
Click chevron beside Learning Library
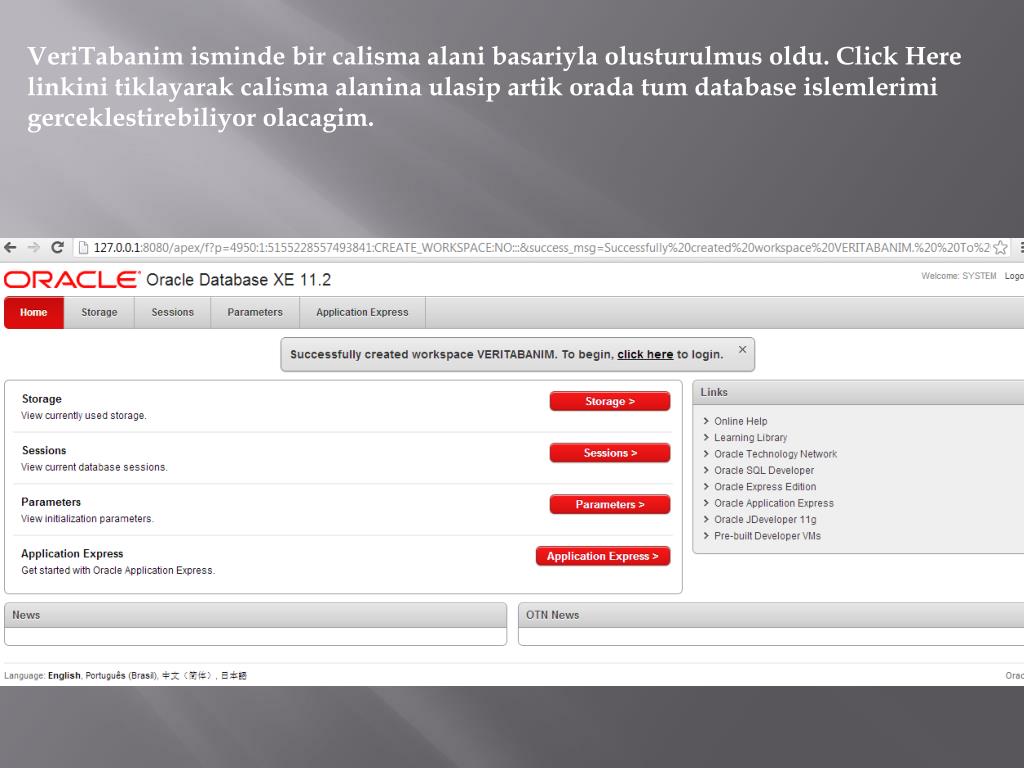706,438
